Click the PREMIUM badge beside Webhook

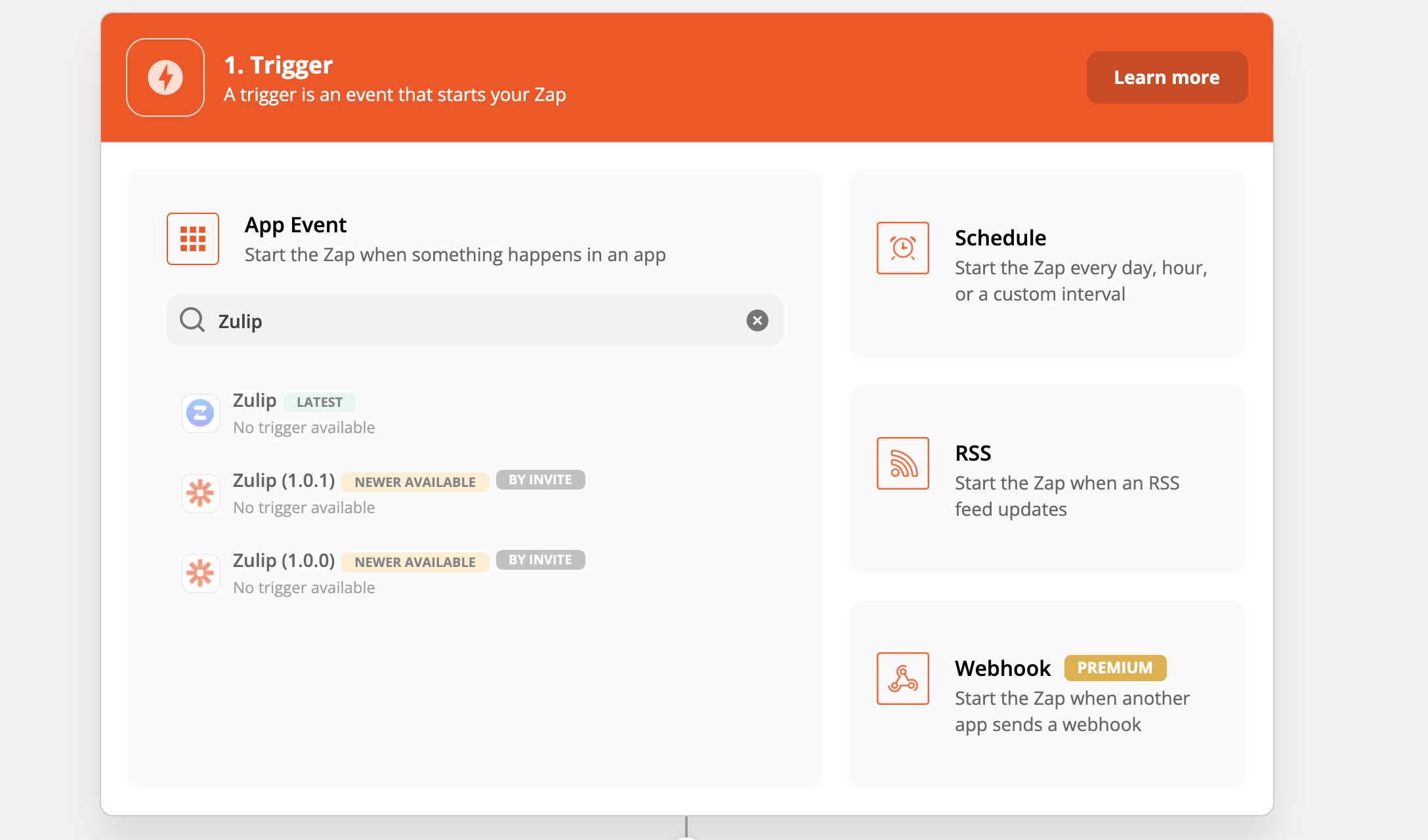[x=1115, y=667]
